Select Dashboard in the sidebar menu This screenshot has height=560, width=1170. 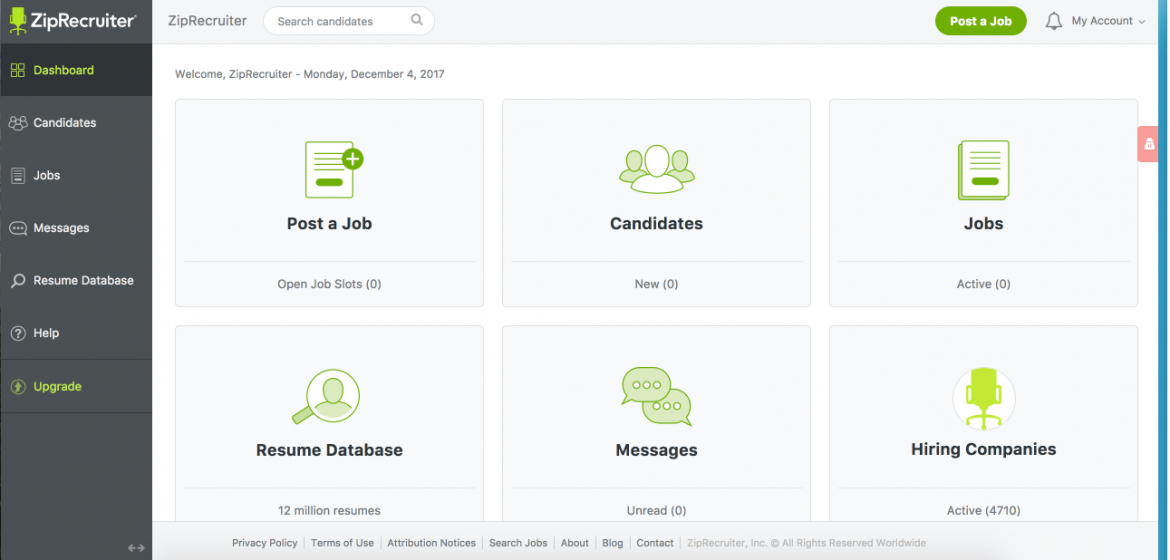(x=76, y=70)
